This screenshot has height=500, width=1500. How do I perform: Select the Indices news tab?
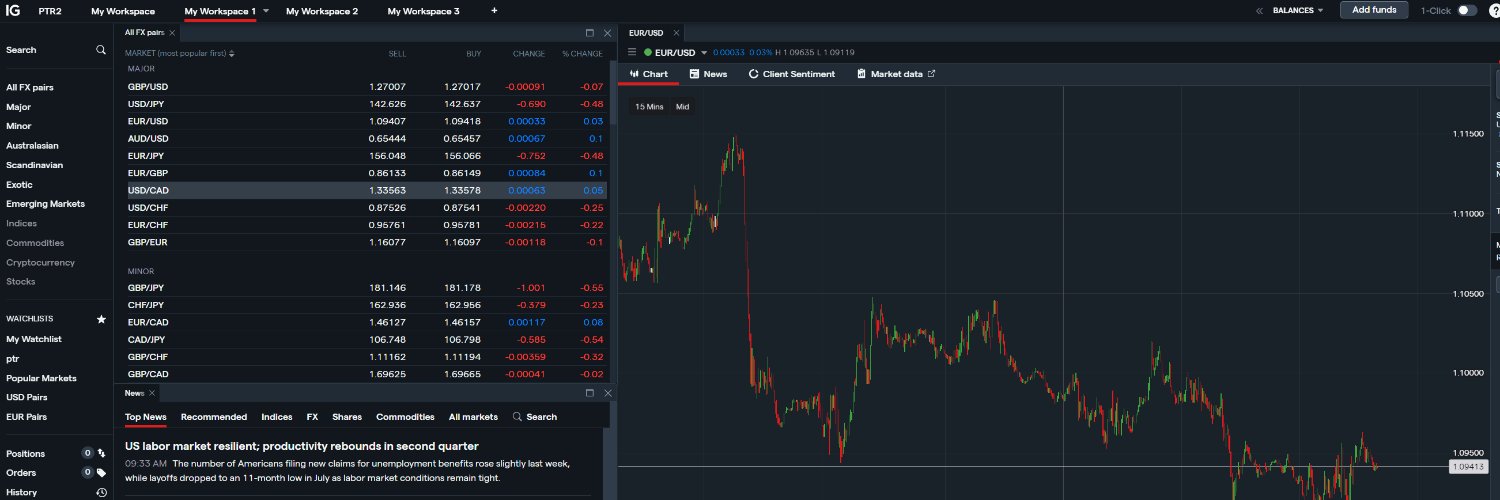point(277,417)
